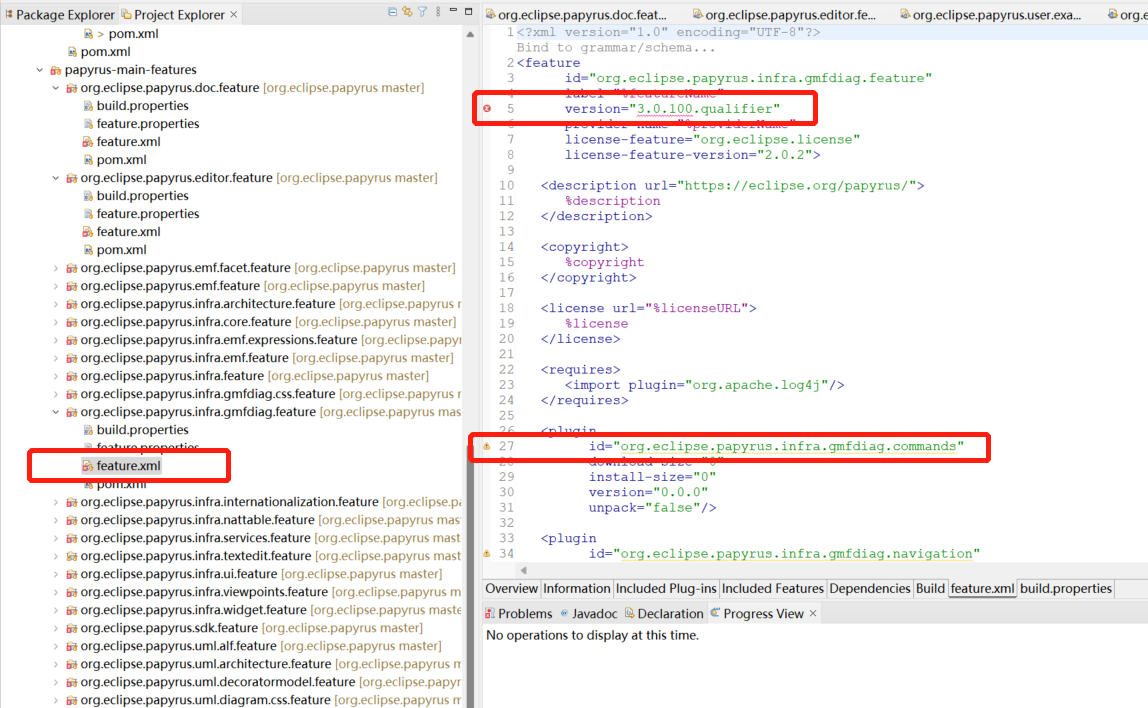Switch to the Included Plug-ins page tab
The image size is (1148, 708).
[666, 589]
